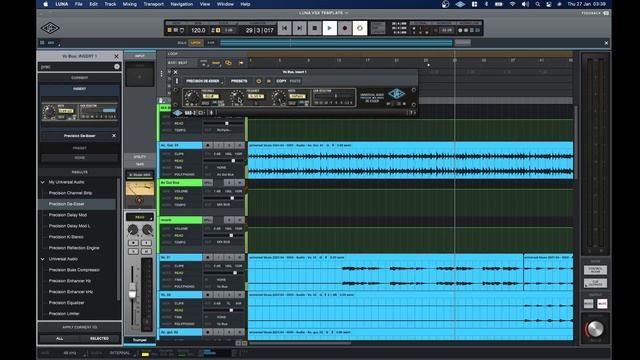Close the floating De-Esser plugin window
Viewport: 640px width, 360px height.
click(176, 72)
